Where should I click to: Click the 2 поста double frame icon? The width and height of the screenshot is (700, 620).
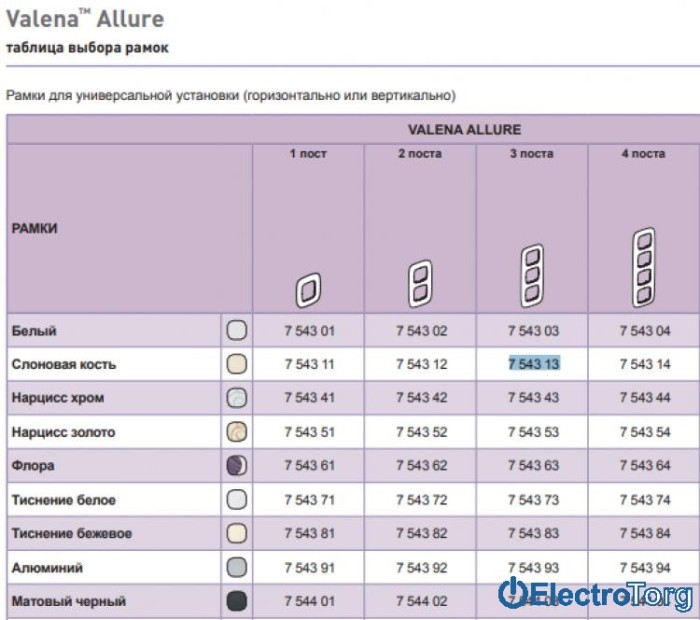point(420,284)
